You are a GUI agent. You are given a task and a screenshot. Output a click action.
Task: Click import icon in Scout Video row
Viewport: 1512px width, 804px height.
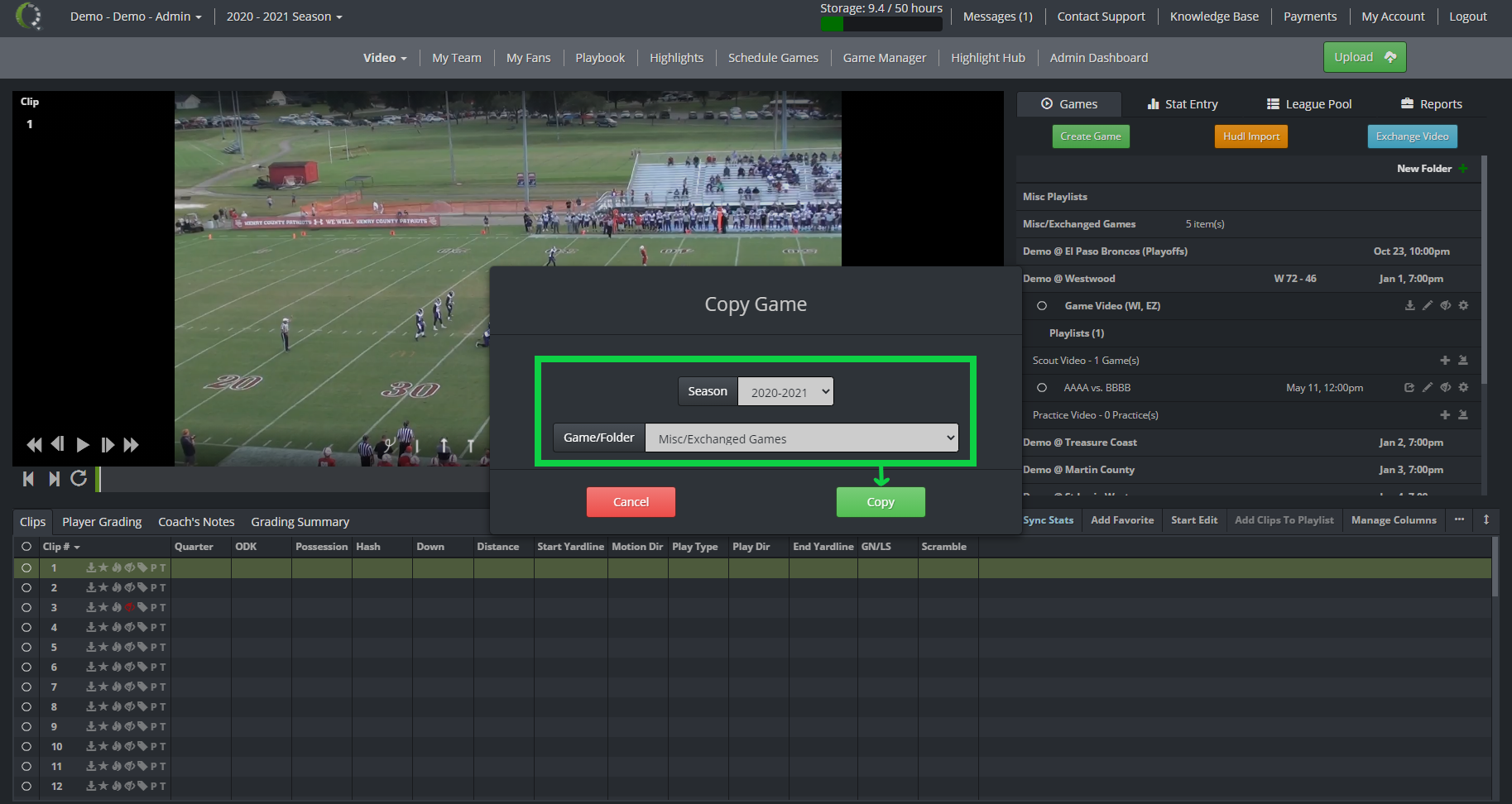(1463, 360)
